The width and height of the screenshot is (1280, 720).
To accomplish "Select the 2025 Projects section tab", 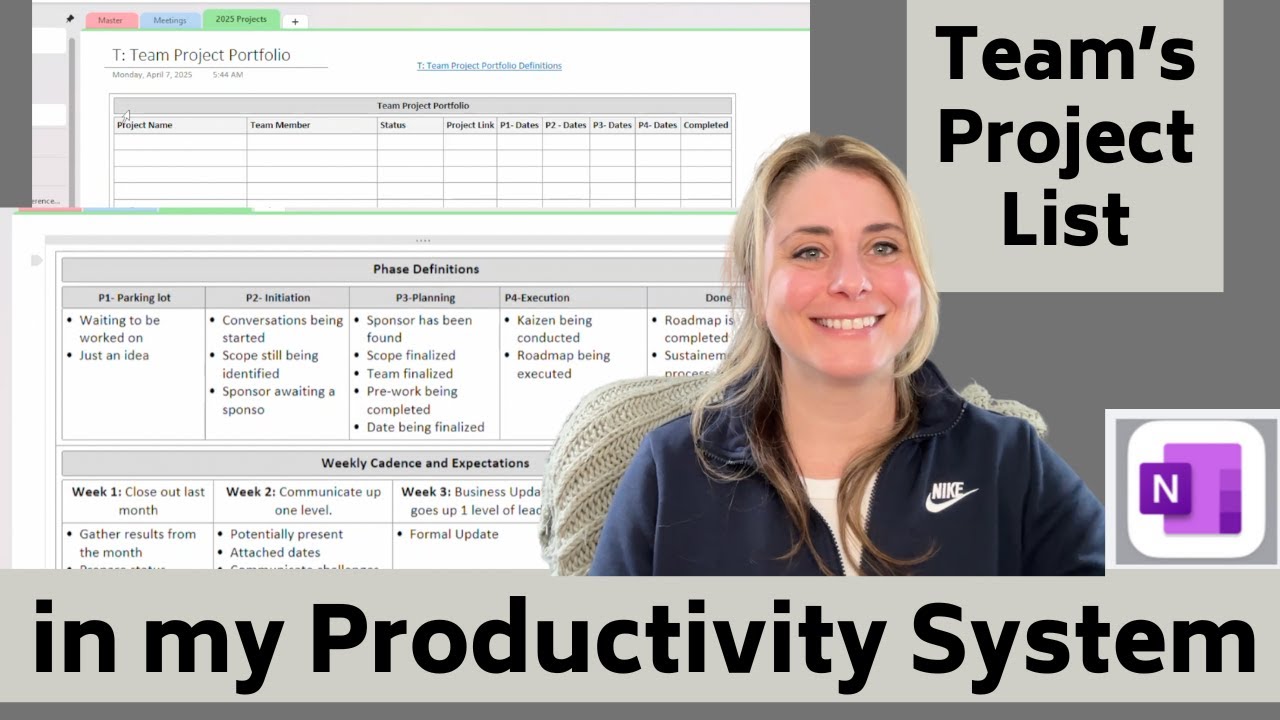I will coord(241,19).
